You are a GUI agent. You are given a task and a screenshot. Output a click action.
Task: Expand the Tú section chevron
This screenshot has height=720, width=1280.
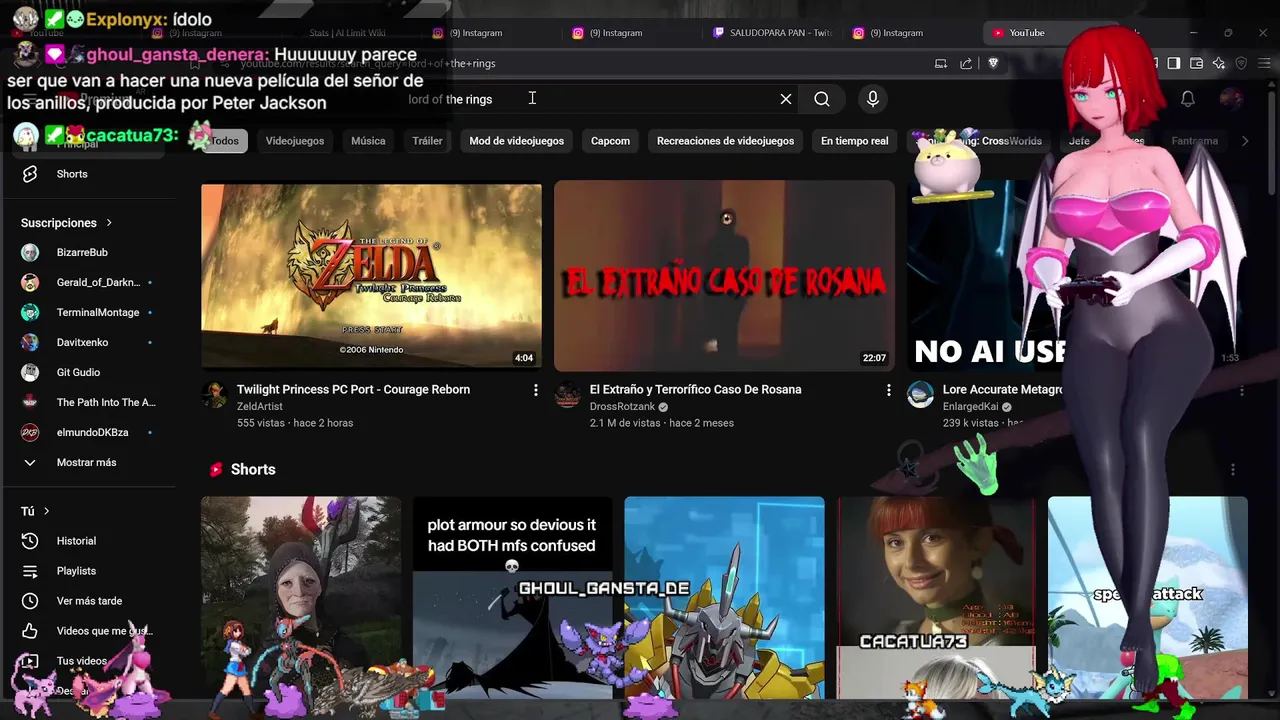(x=46, y=511)
